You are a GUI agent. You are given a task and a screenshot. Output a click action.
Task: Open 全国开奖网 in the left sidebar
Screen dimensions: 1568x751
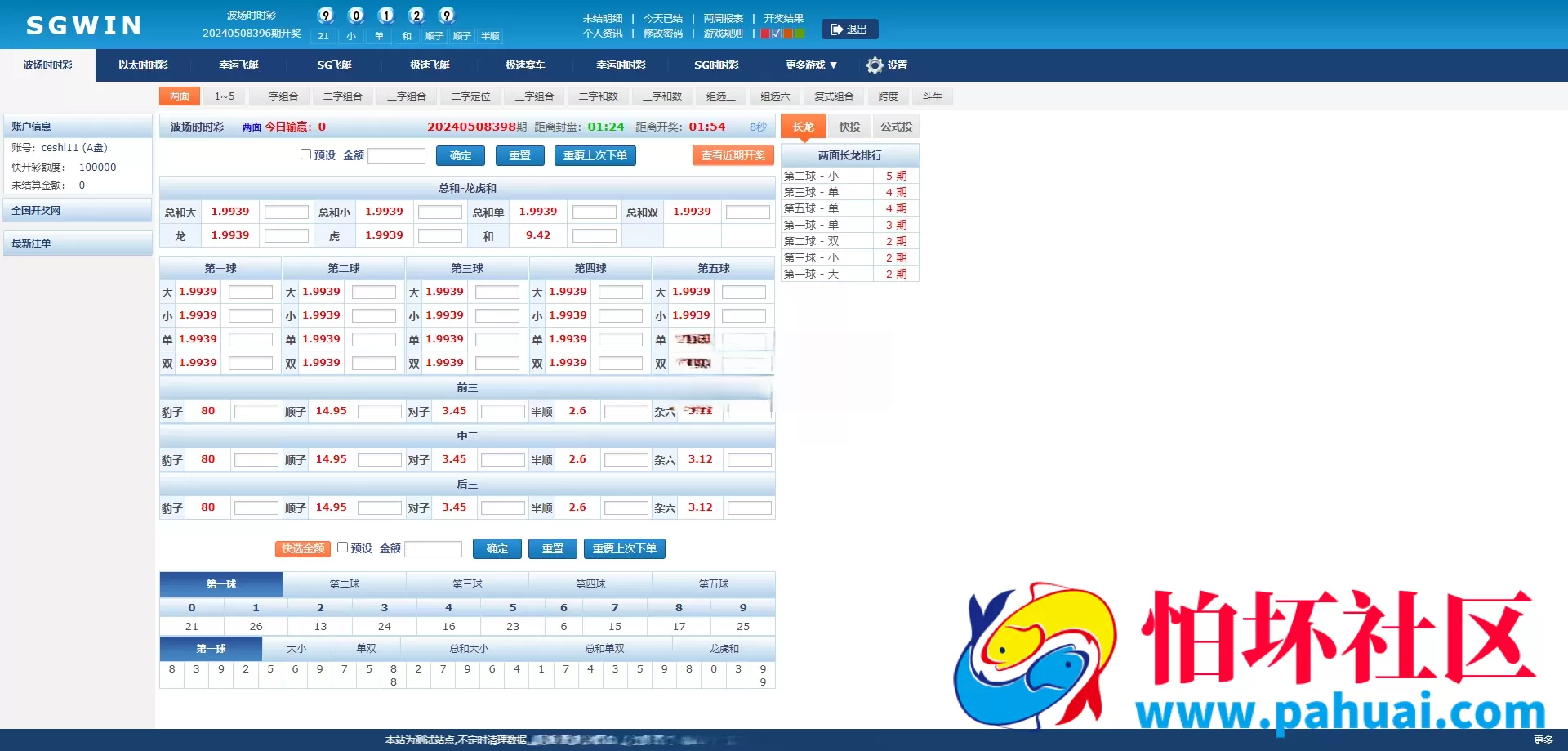[x=78, y=211]
